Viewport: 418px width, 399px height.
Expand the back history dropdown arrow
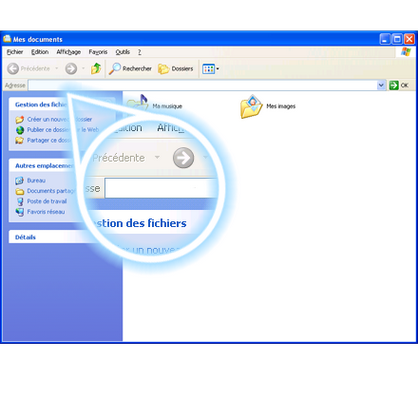(57, 69)
